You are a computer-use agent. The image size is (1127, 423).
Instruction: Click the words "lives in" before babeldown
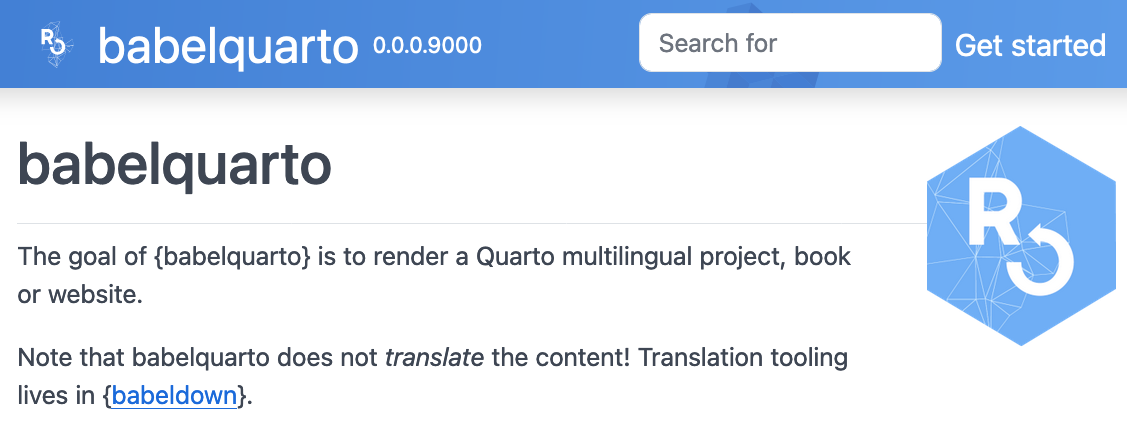click(x=56, y=395)
